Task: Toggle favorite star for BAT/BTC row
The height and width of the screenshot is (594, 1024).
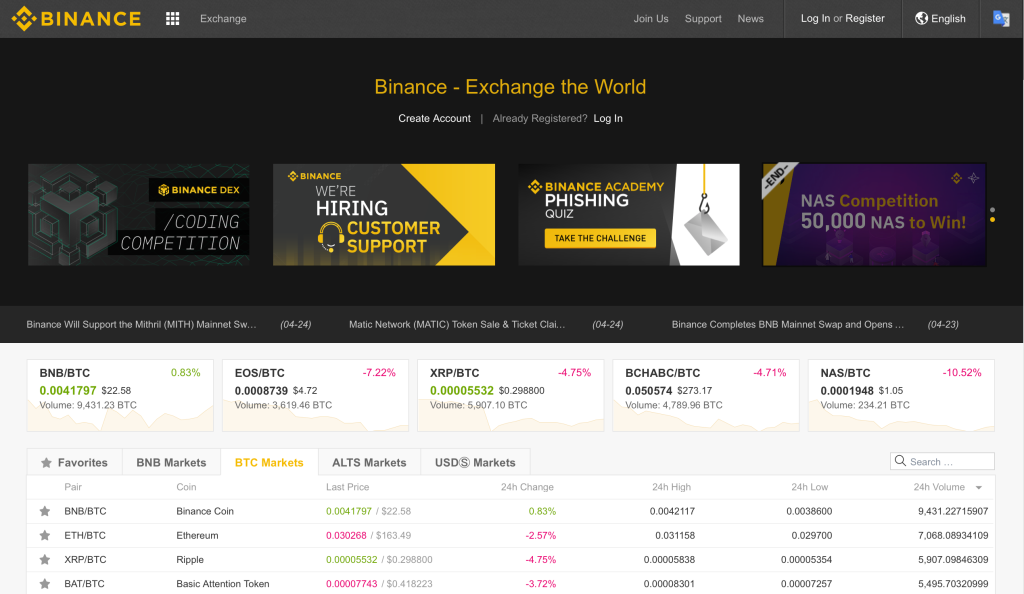Action: [x=44, y=584]
